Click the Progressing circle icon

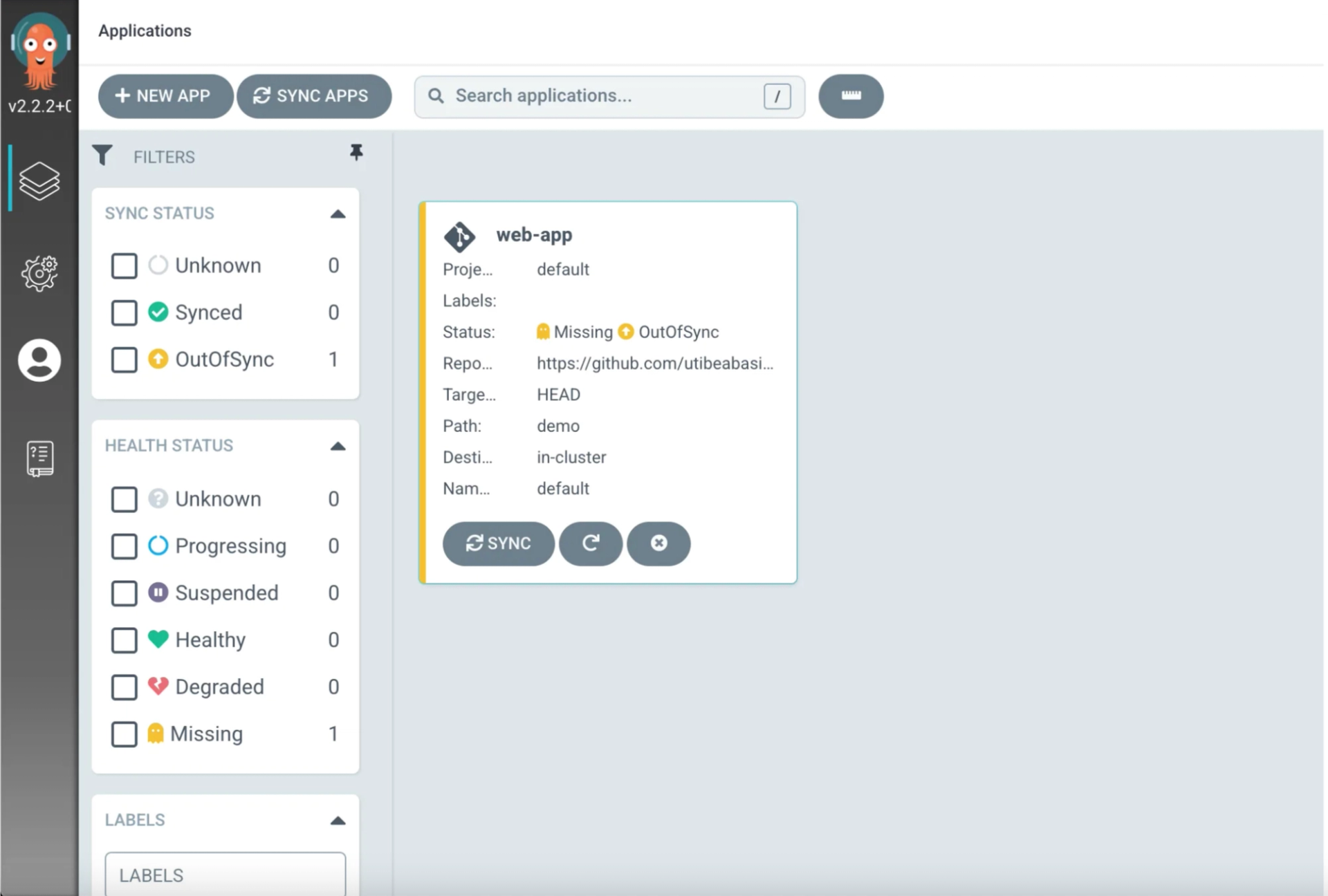158,545
